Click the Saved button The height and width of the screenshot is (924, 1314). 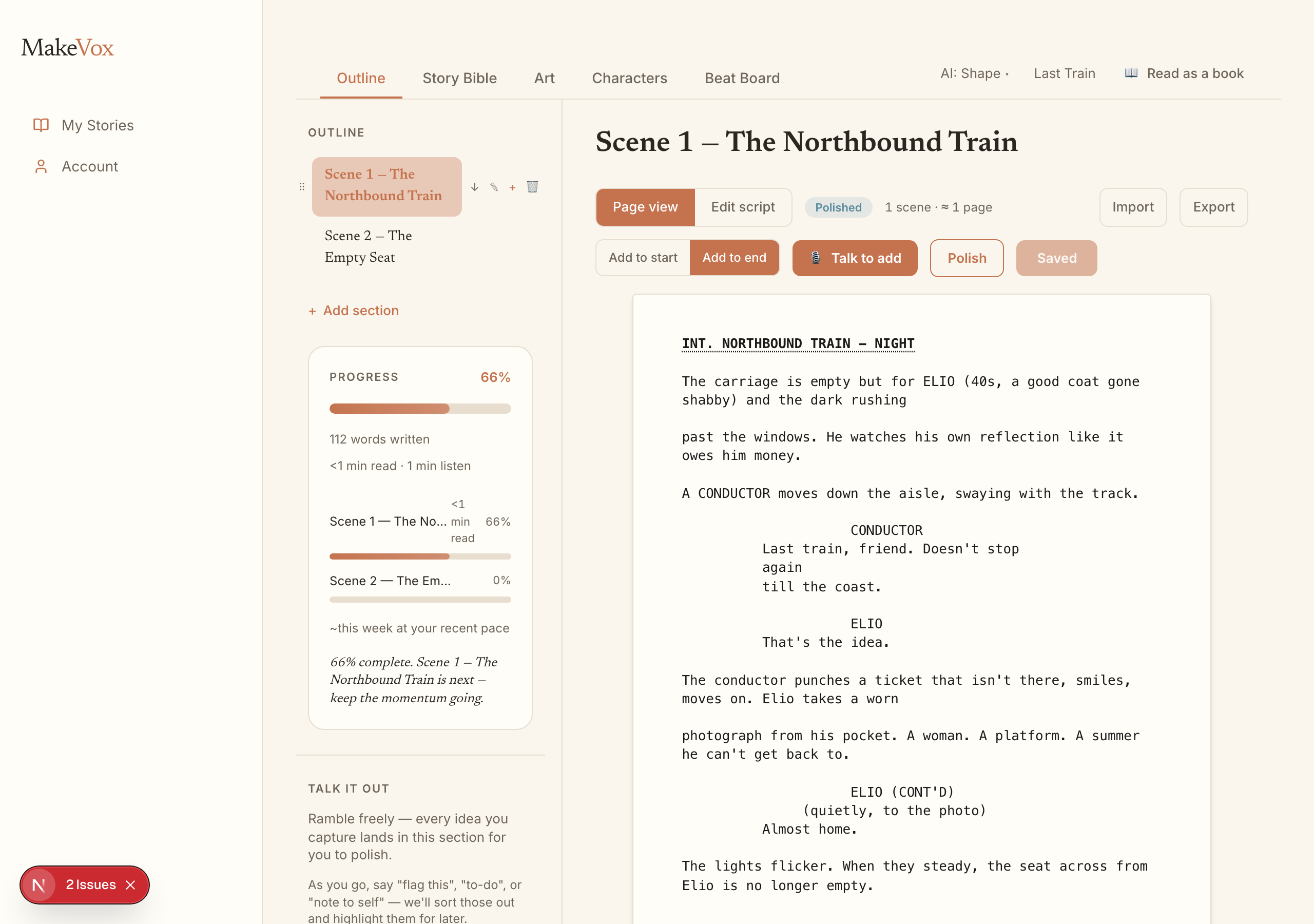1056,258
